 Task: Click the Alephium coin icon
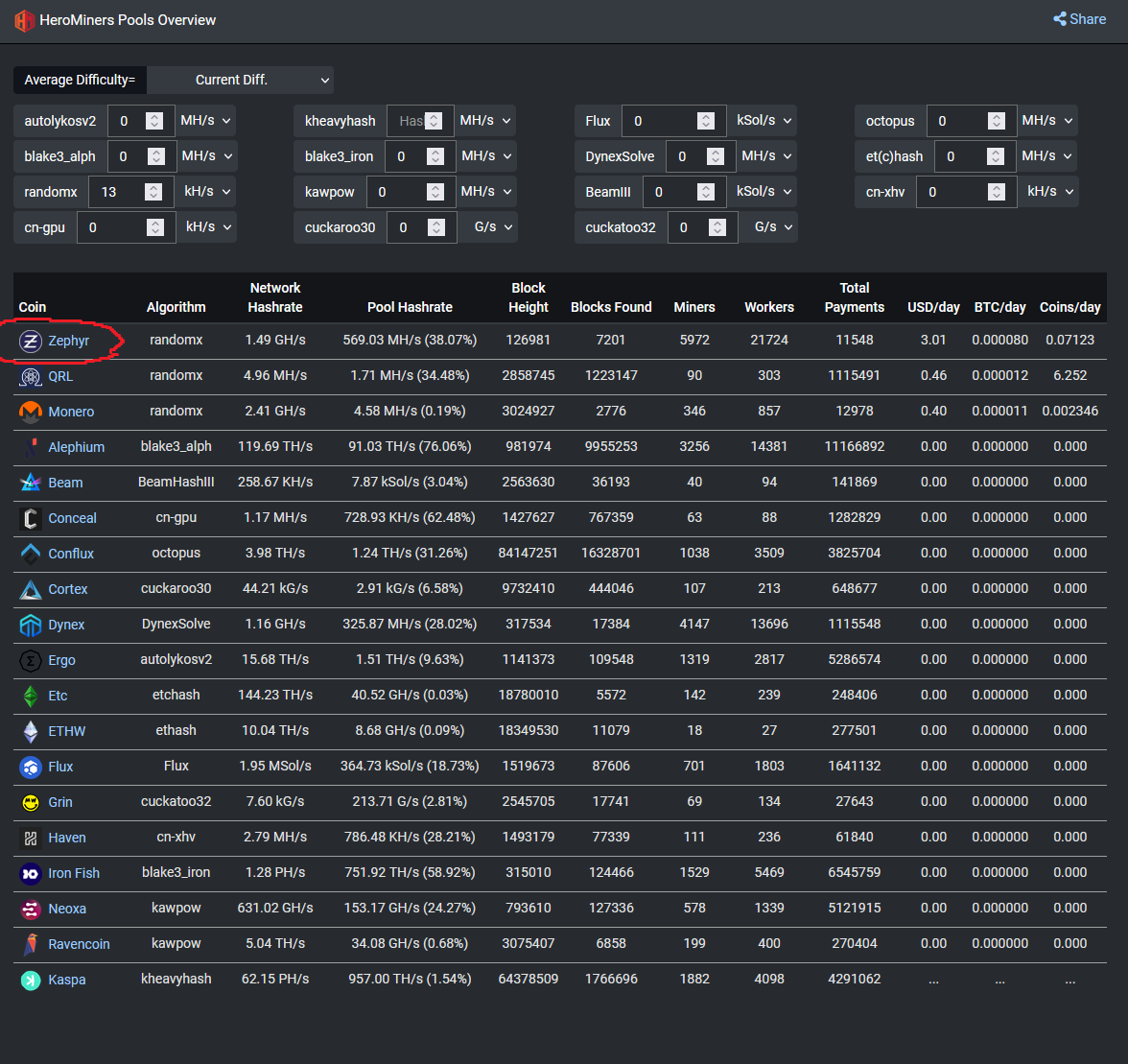(31, 447)
